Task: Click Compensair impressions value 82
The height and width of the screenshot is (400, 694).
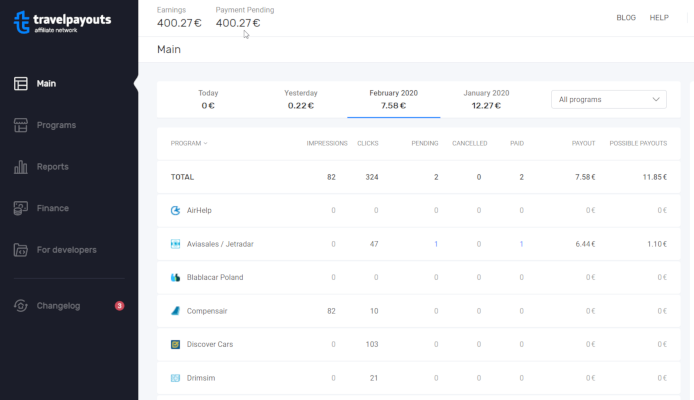Action: (331, 311)
